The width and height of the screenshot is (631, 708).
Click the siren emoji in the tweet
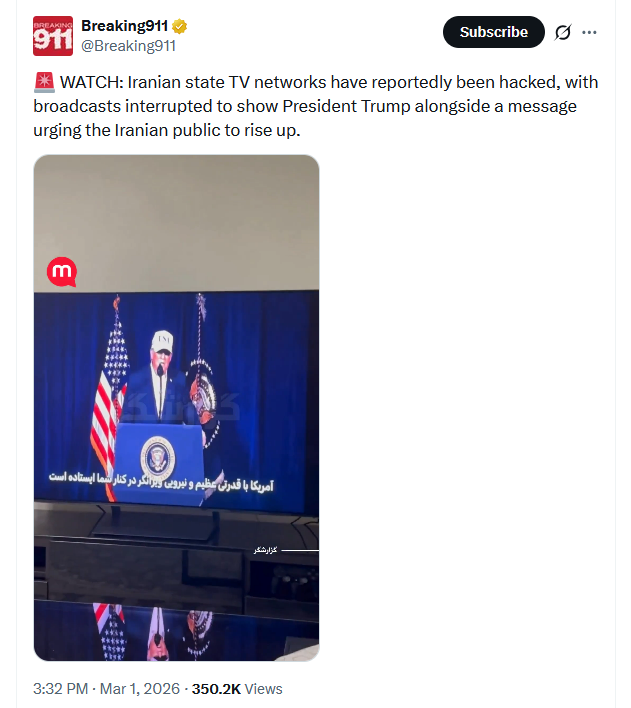44,83
